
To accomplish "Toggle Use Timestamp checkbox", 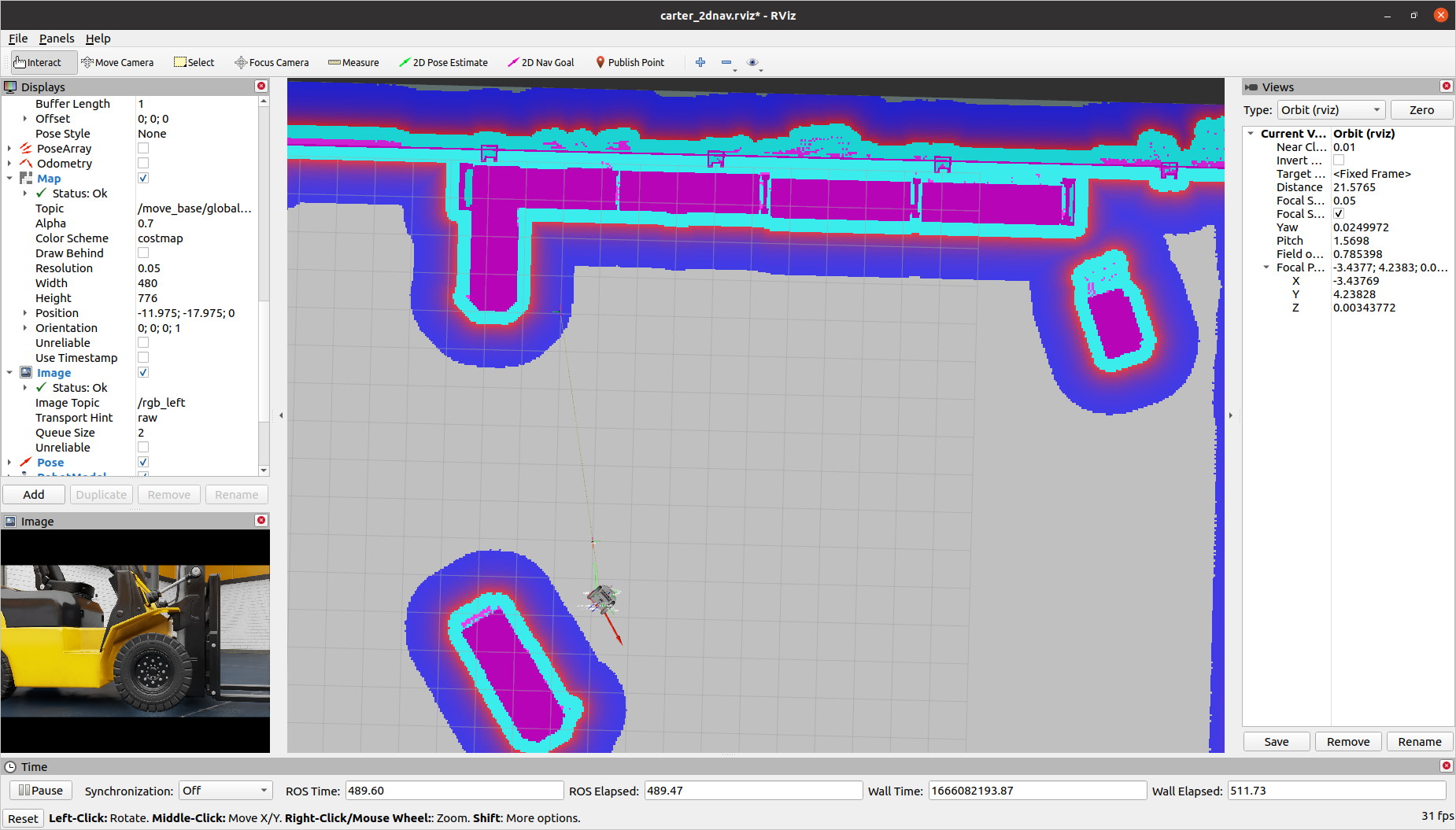I will pos(143,357).
